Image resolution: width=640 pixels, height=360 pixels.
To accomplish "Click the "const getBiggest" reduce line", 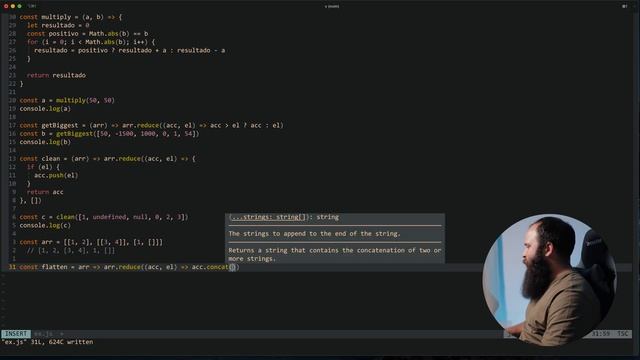I will coord(151,125).
